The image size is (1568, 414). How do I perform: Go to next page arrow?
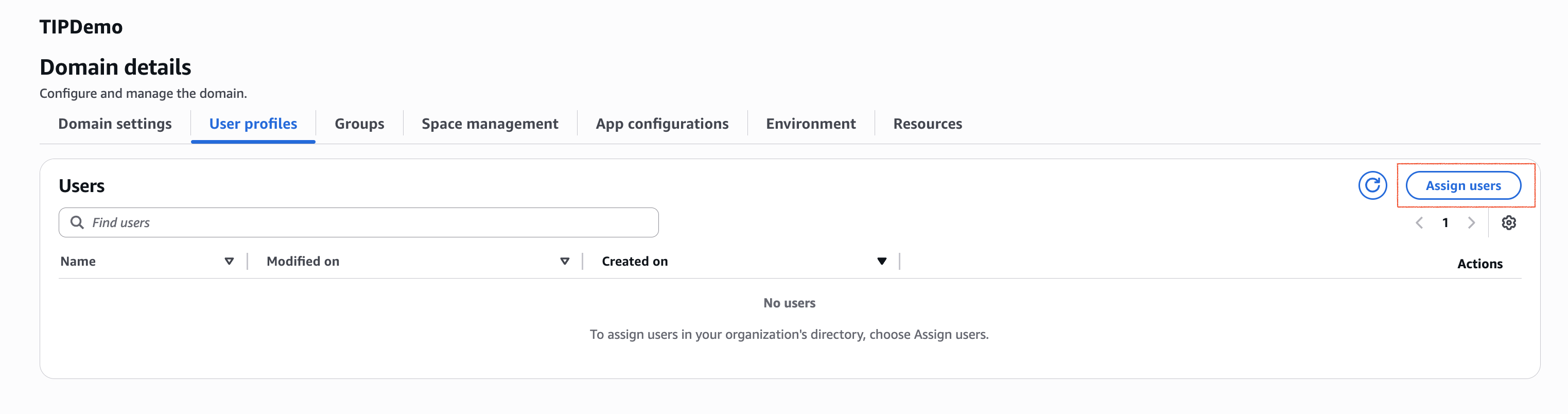pos(1471,223)
